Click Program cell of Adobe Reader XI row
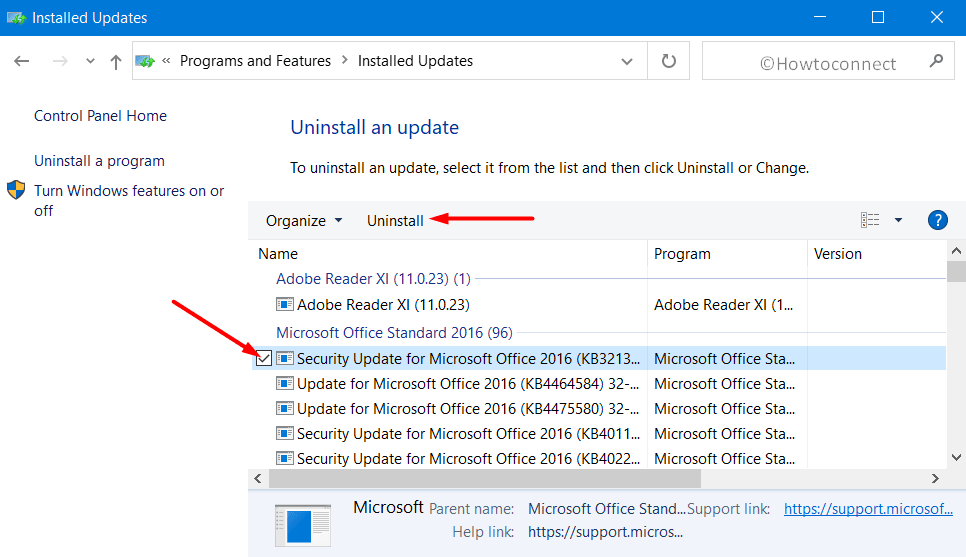This screenshot has height=557, width=966. point(724,305)
